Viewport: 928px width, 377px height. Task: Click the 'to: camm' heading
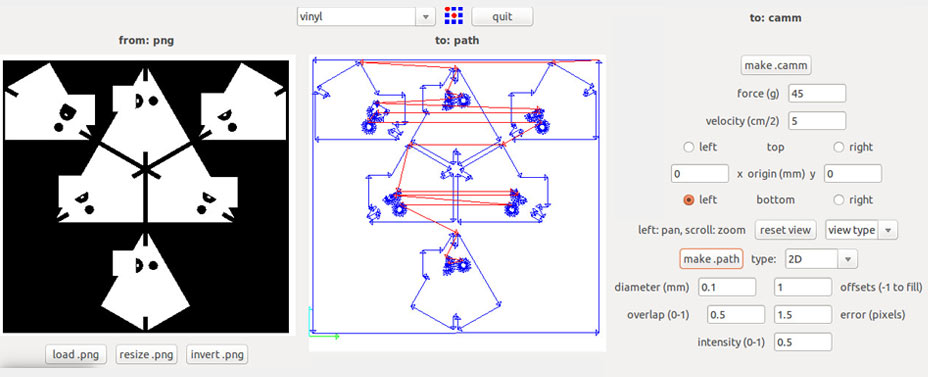coord(775,18)
